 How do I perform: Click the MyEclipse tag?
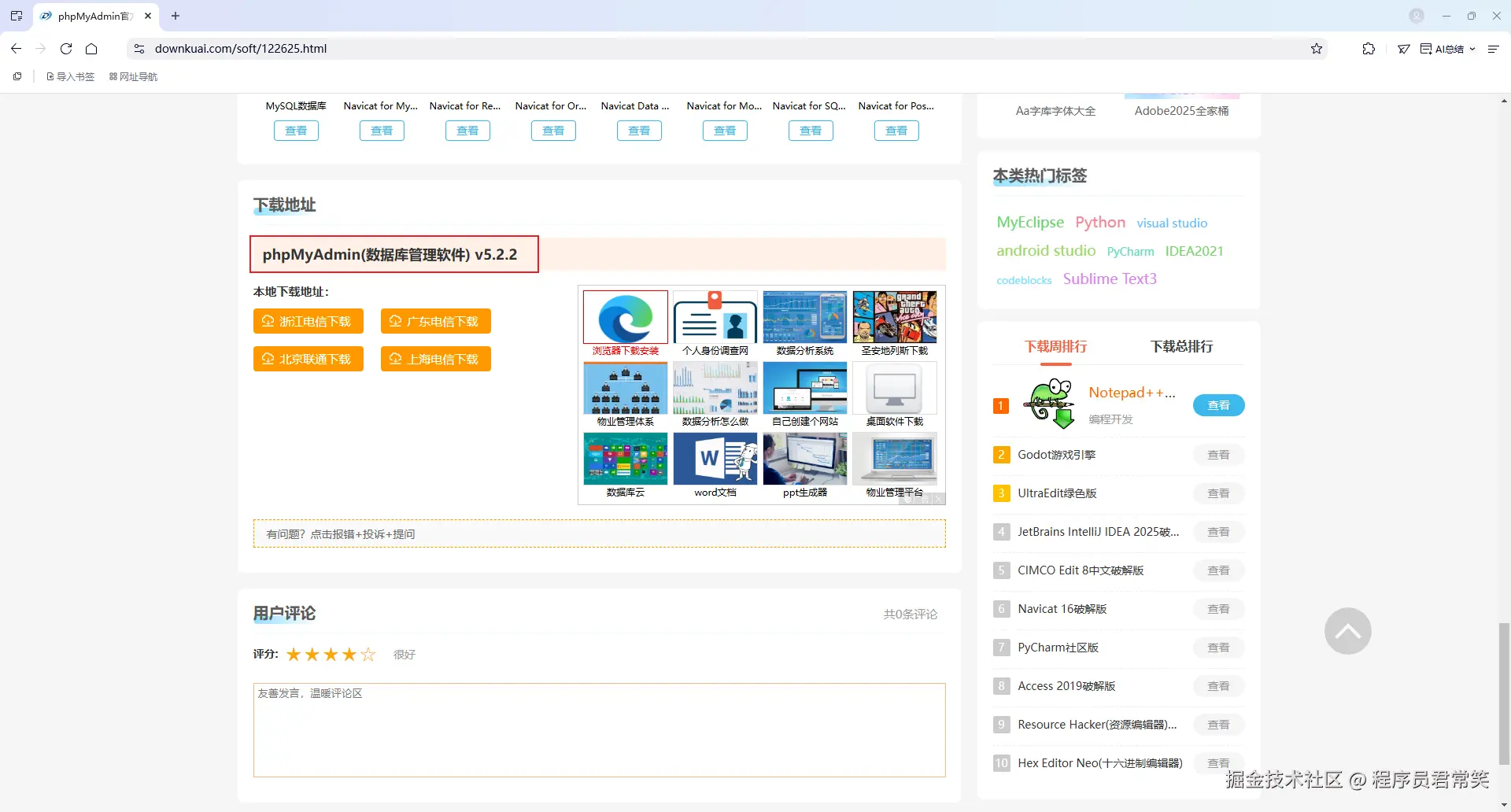1030,223
